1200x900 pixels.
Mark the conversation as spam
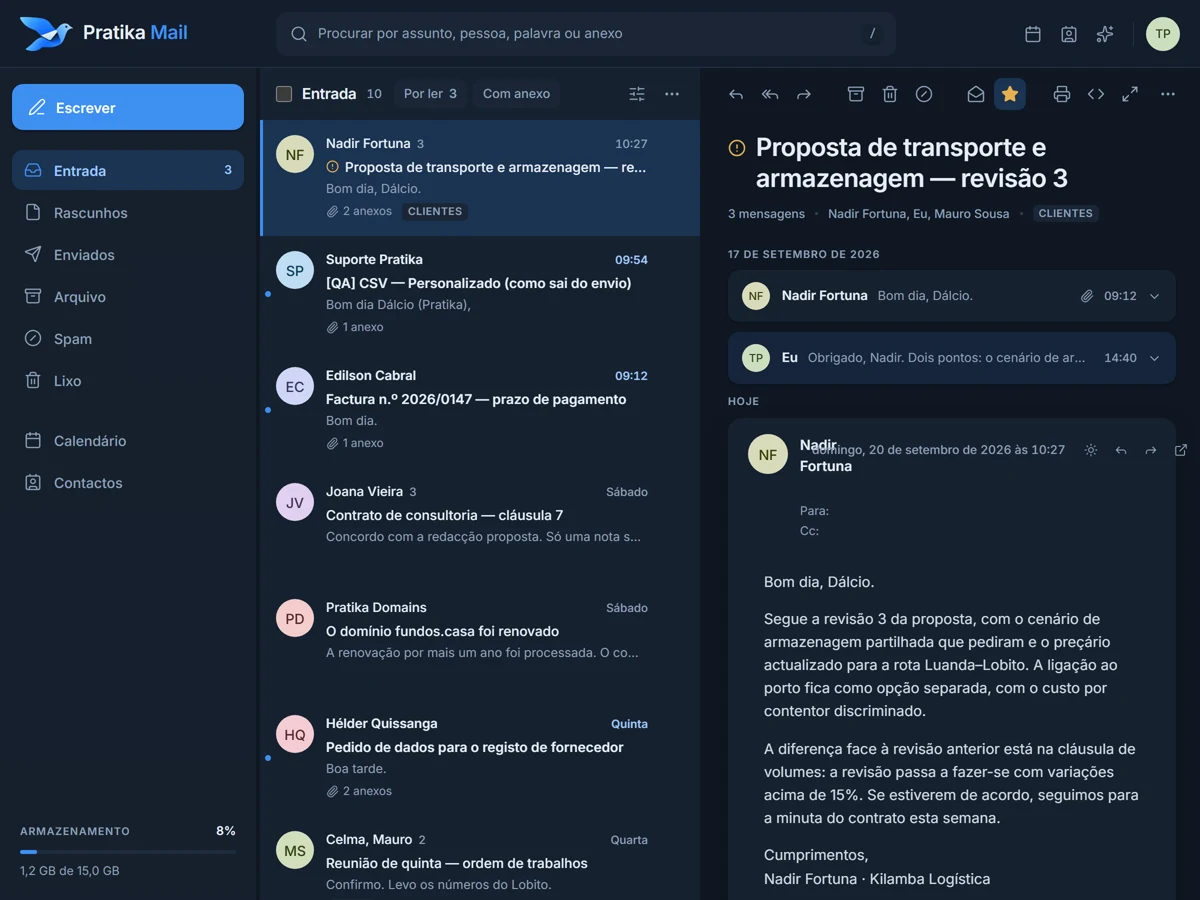tap(924, 94)
